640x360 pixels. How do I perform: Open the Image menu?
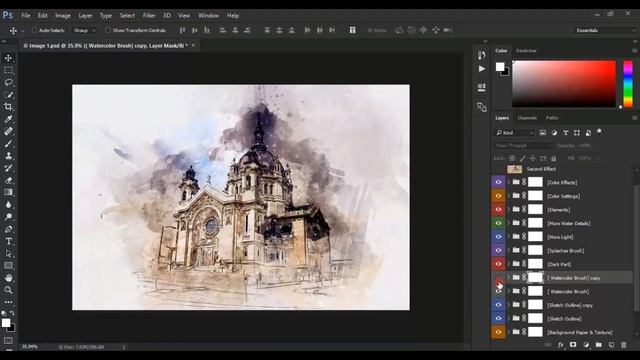(x=63, y=16)
